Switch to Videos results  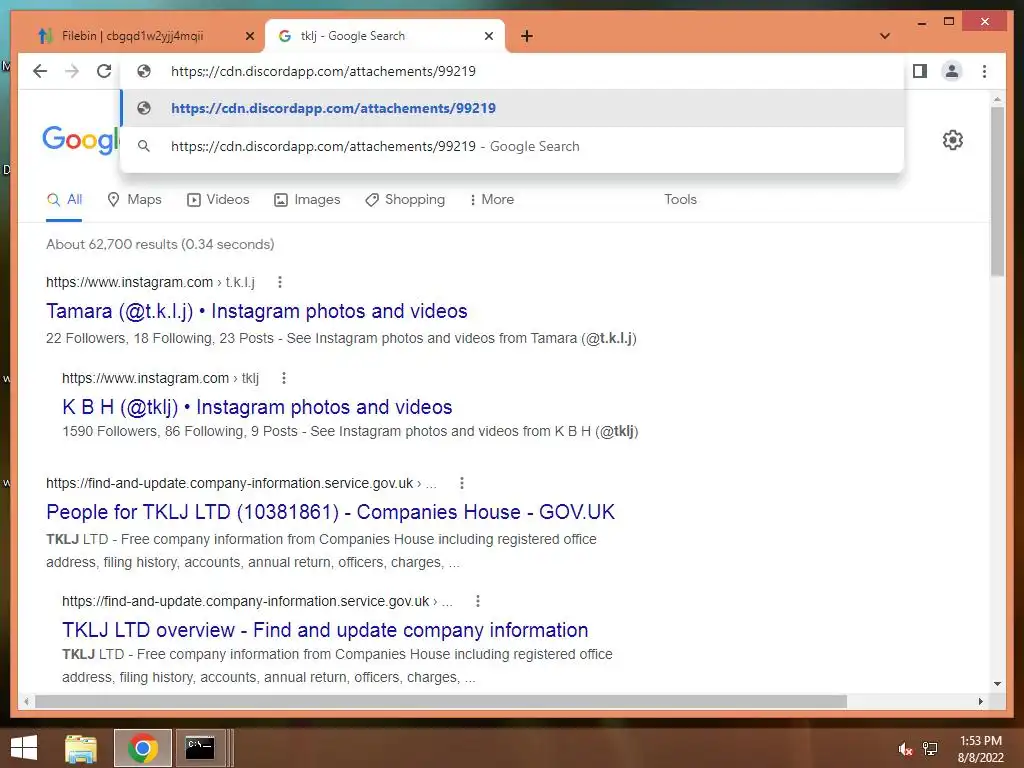[x=218, y=200]
